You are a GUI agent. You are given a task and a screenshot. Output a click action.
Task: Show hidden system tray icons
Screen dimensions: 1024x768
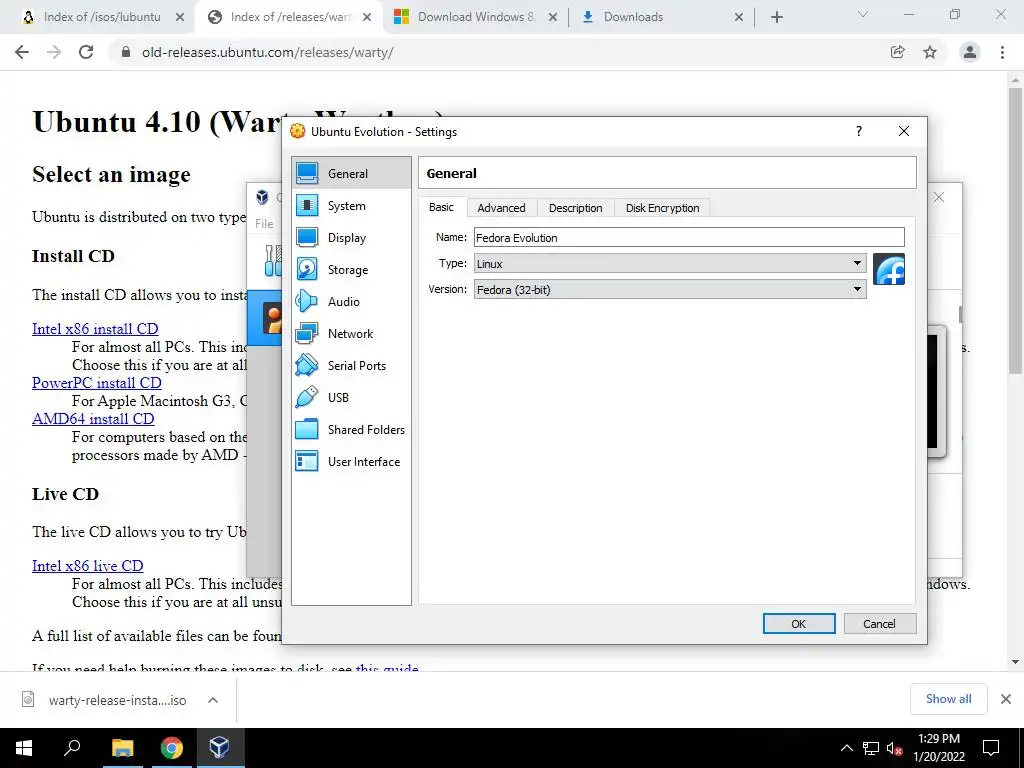click(x=846, y=748)
